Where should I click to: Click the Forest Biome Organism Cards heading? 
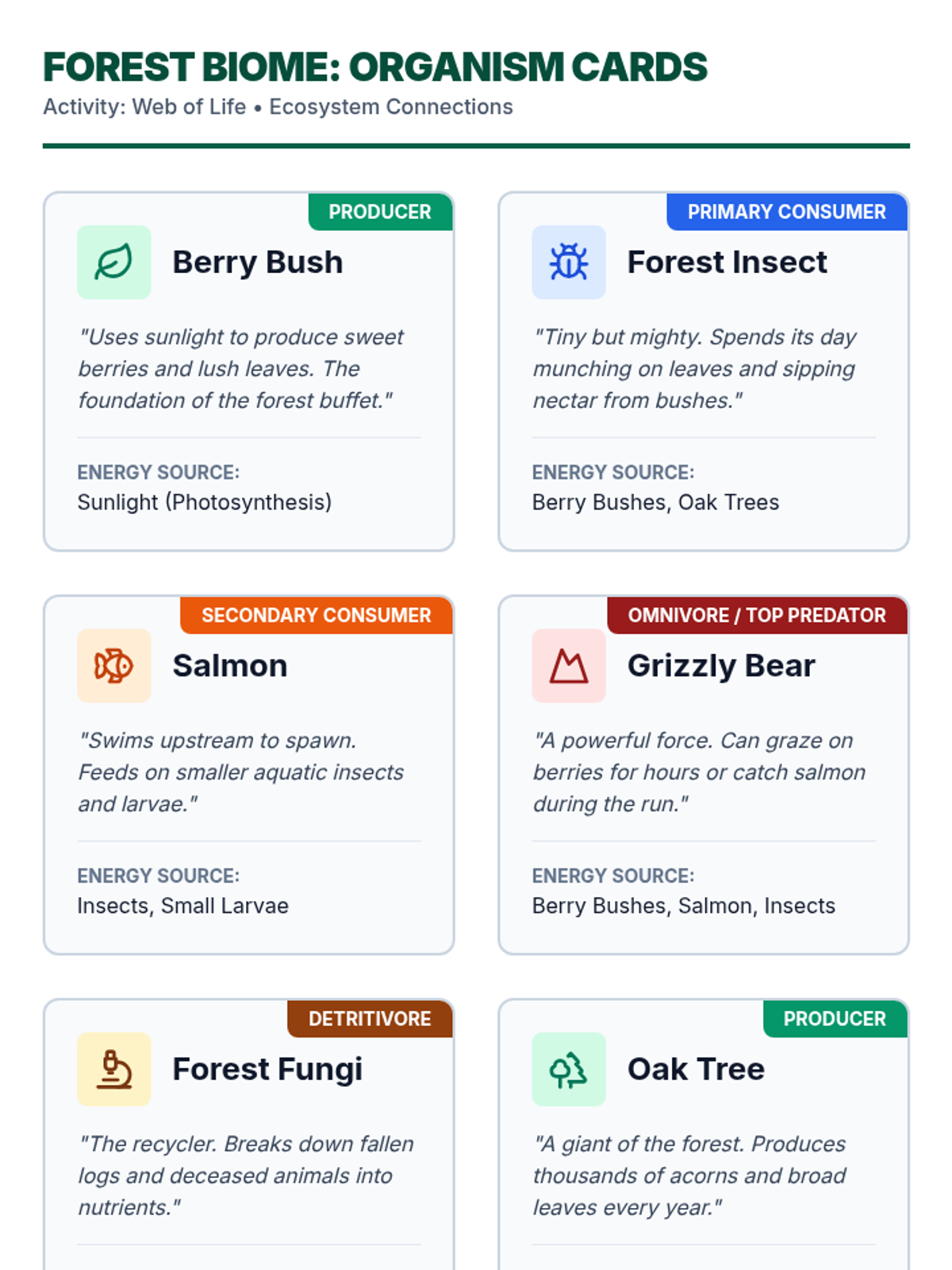click(374, 67)
